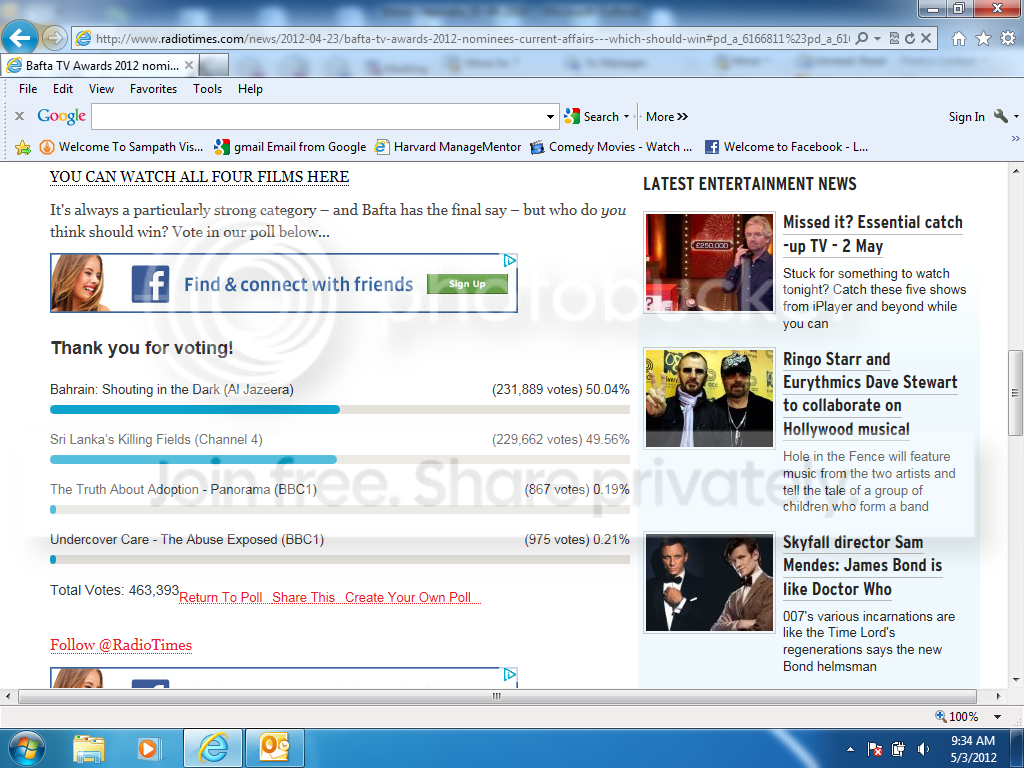This screenshot has width=1024, height=768.
Task: Open a new blank tab
Action: pos(214,65)
